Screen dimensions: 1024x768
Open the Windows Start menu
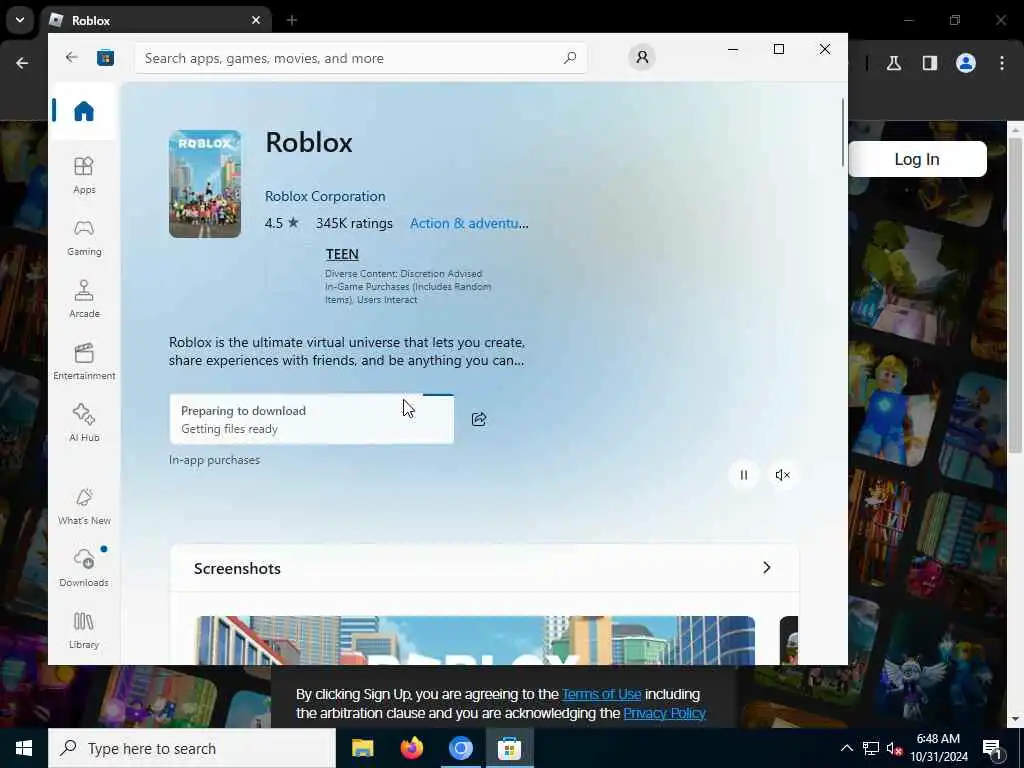[24, 748]
